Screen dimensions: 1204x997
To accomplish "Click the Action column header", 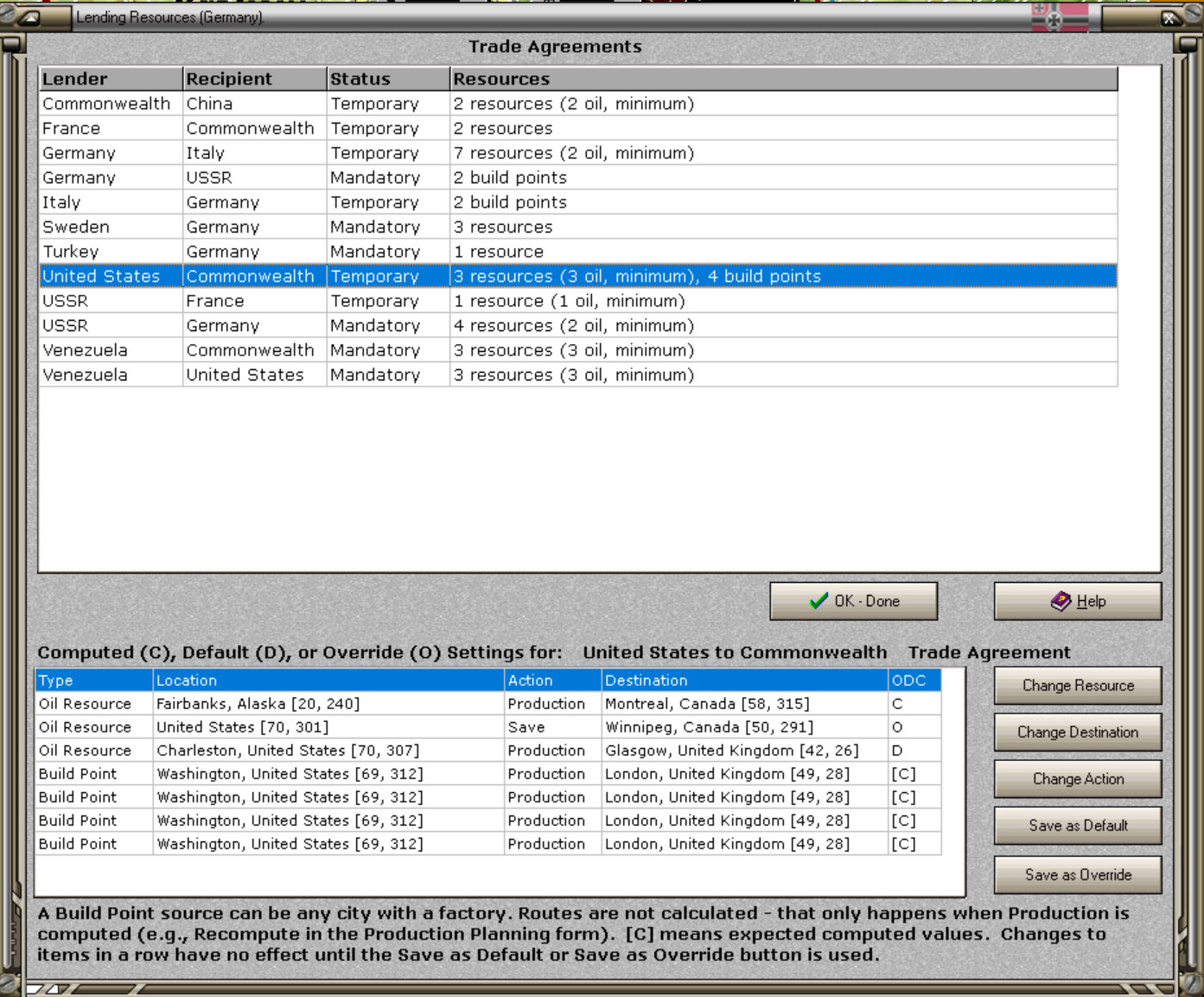I will click(552, 681).
